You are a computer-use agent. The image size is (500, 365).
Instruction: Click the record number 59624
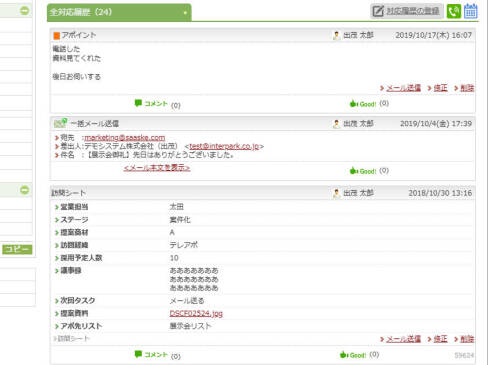(x=464, y=356)
